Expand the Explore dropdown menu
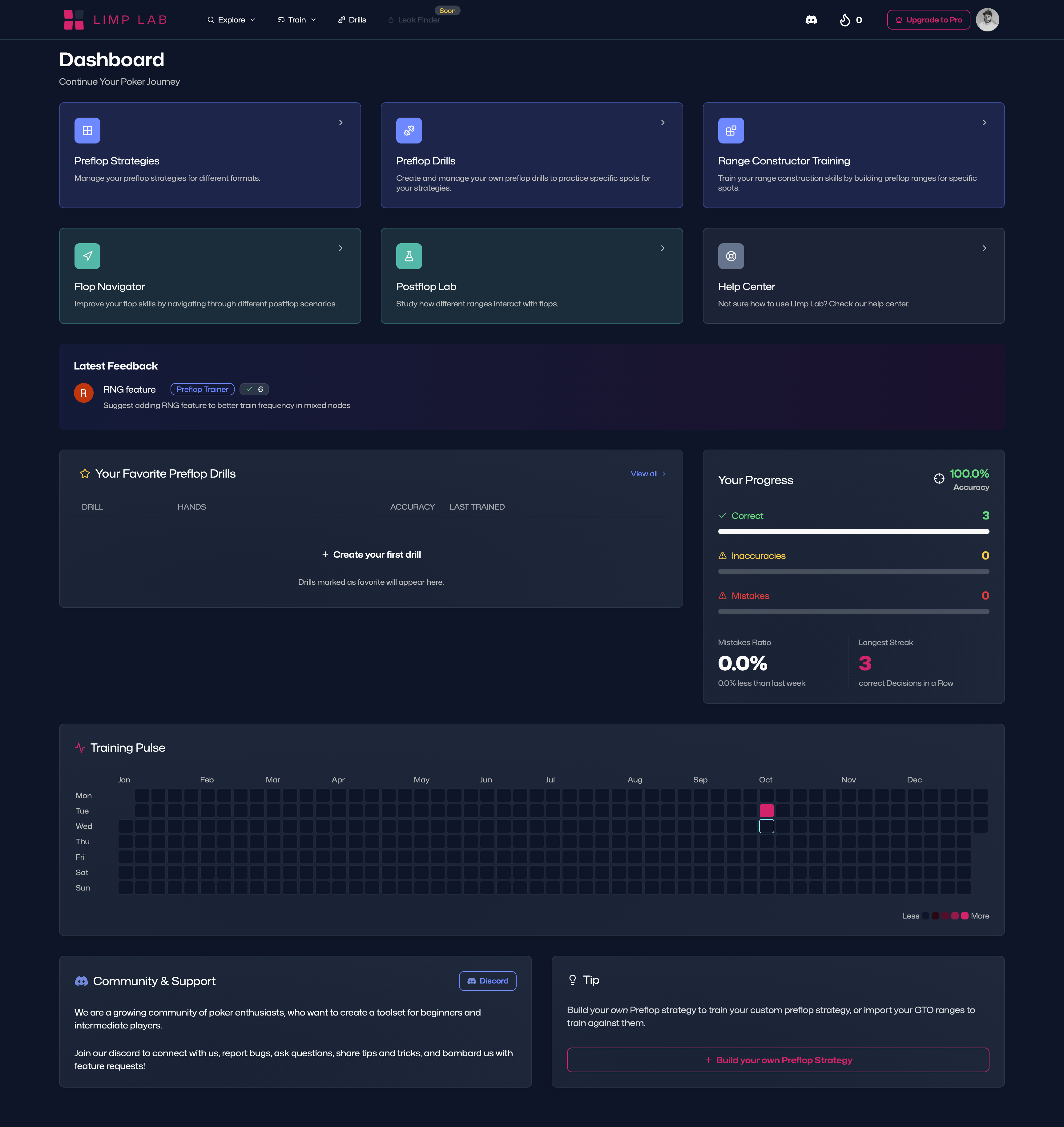 232,20
